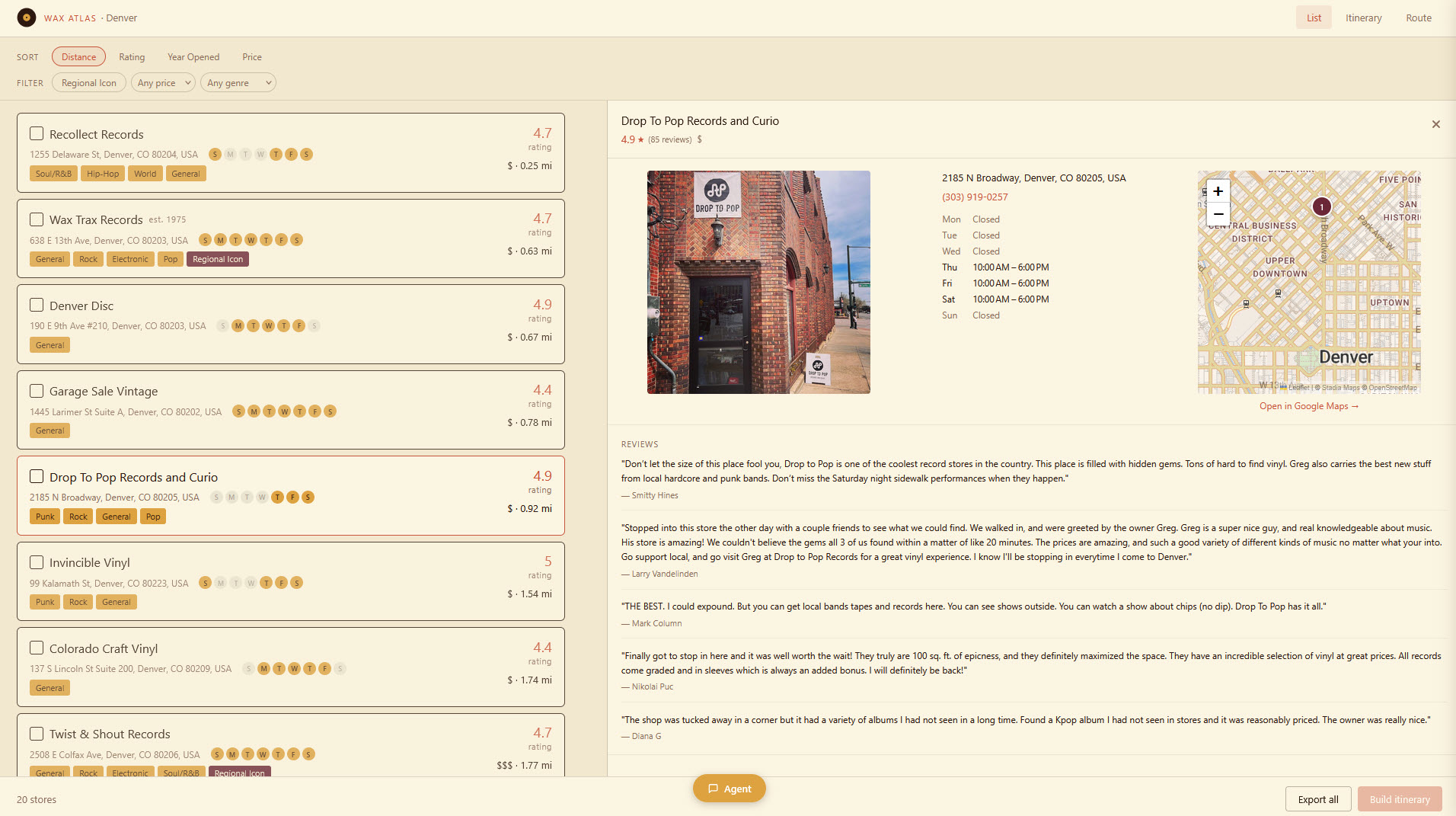The height and width of the screenshot is (816, 1456).
Task: Sort stores by Year Opened
Action: tap(193, 57)
